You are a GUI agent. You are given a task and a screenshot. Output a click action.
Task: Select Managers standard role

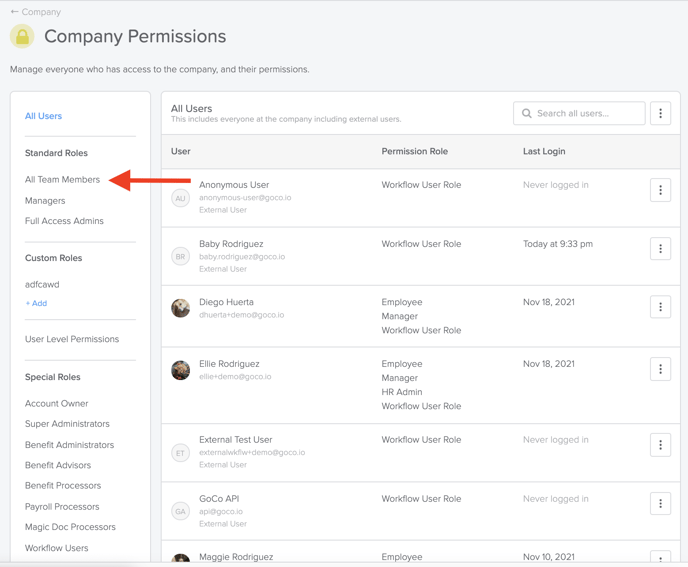coord(45,201)
